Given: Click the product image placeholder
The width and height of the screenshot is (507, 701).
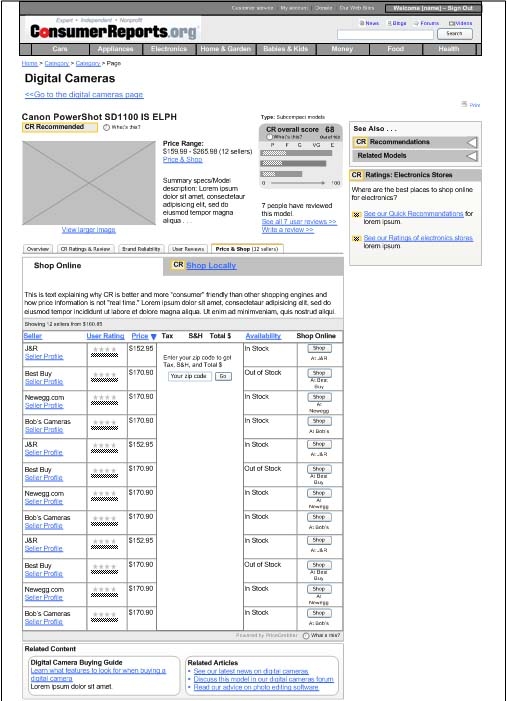Looking at the screenshot, I should click(89, 183).
